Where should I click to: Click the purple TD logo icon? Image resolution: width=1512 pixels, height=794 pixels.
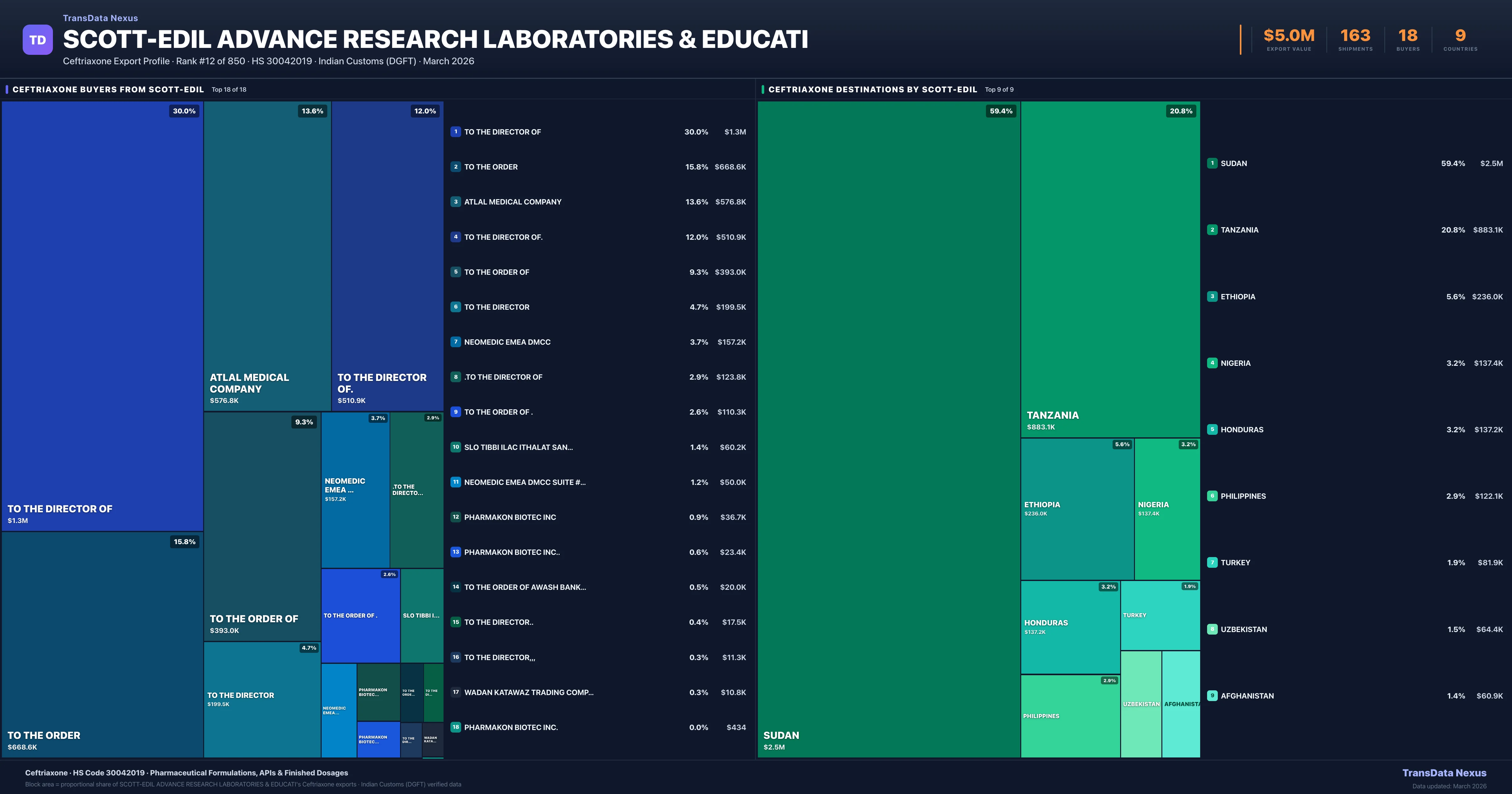click(37, 40)
